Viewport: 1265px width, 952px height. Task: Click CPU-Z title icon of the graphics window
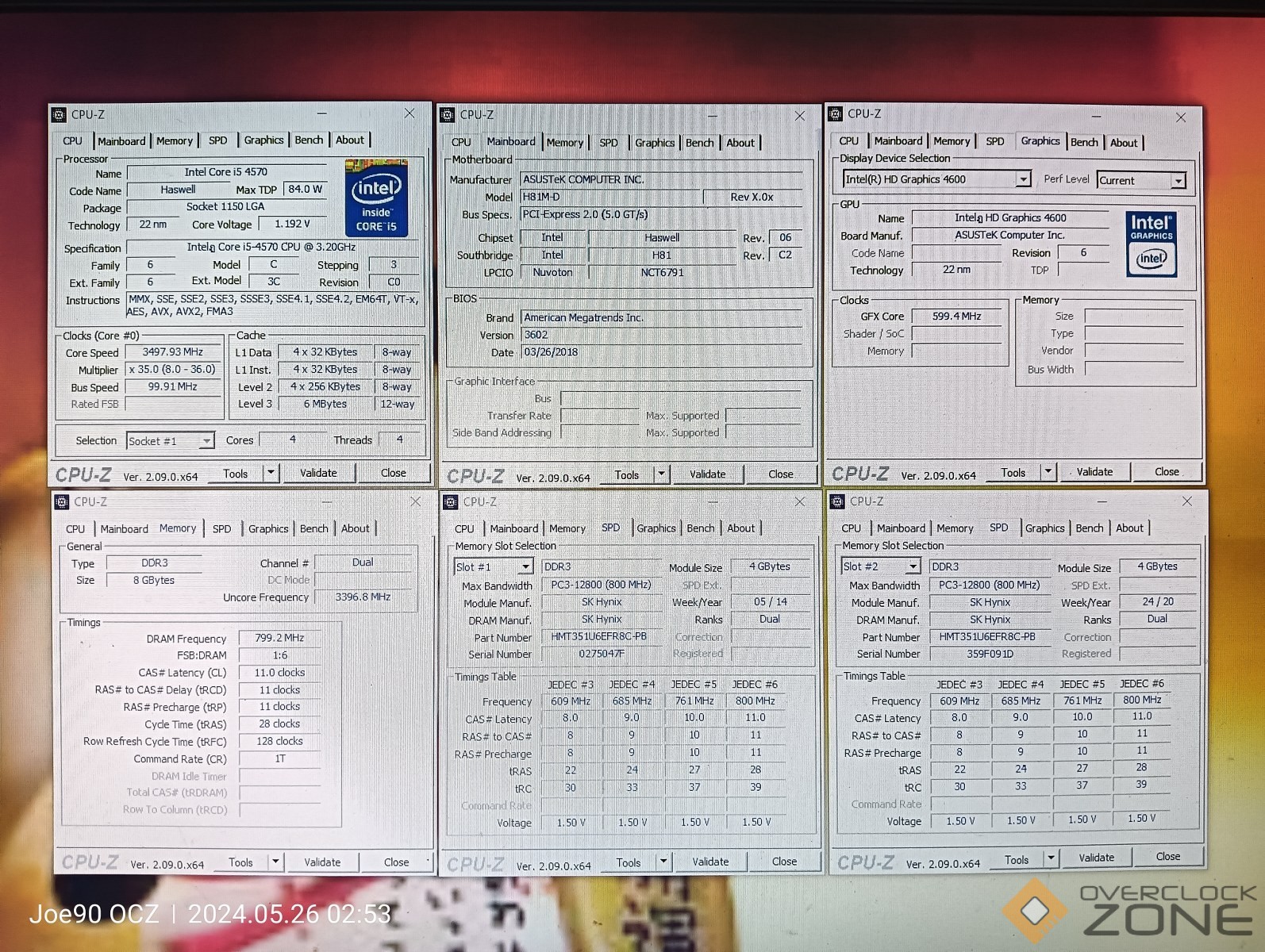pos(835,114)
